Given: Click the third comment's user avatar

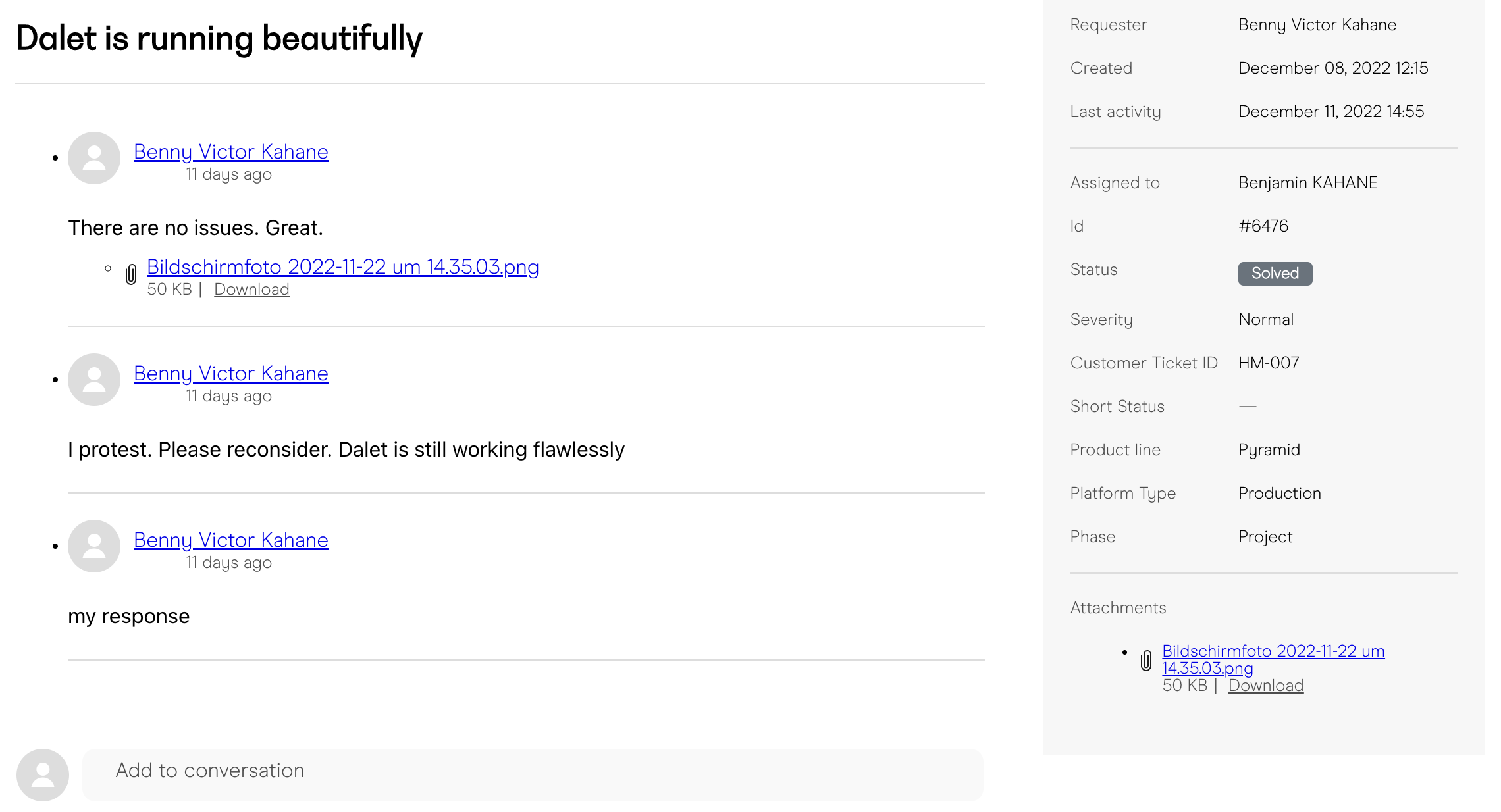Looking at the screenshot, I should pyautogui.click(x=94, y=546).
